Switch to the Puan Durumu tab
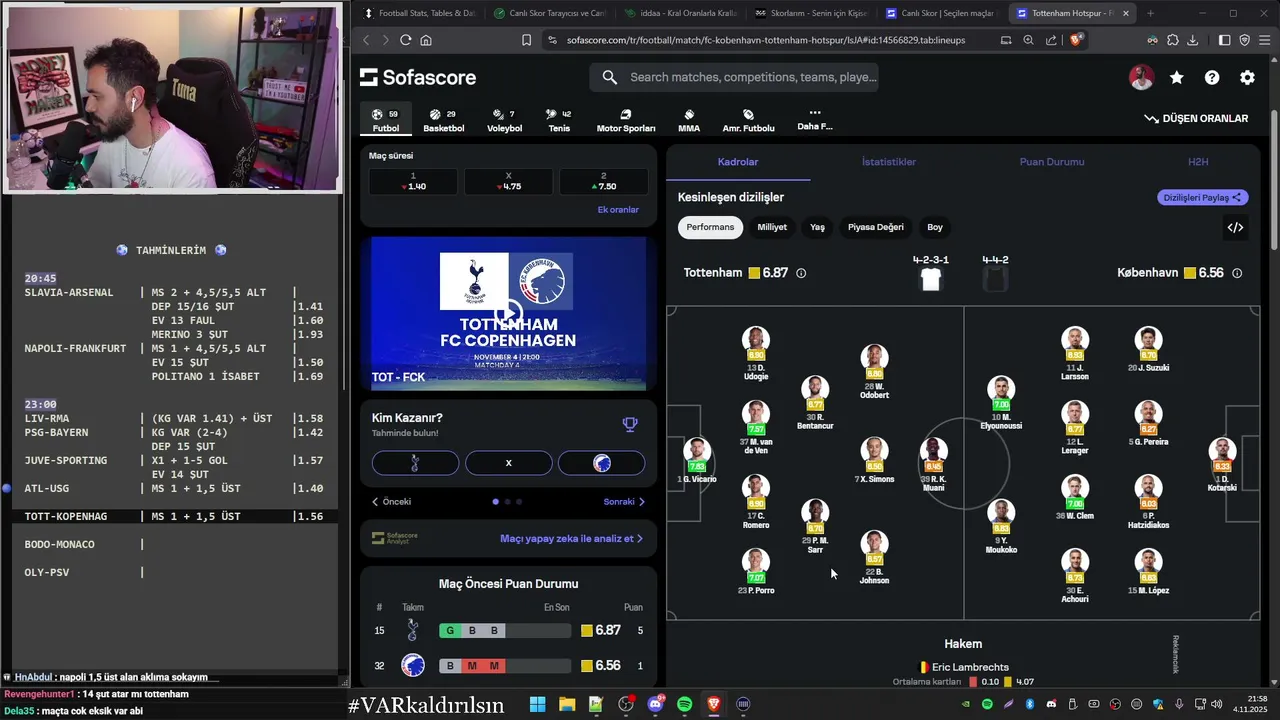 tap(1051, 162)
